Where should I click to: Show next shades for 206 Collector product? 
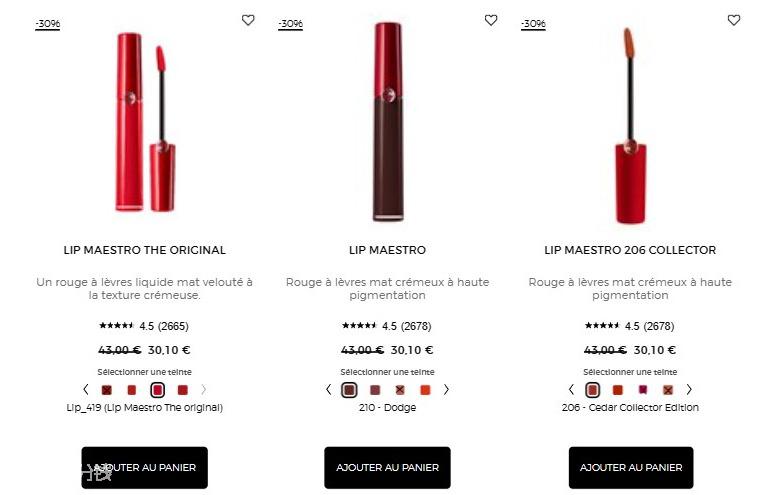689,389
